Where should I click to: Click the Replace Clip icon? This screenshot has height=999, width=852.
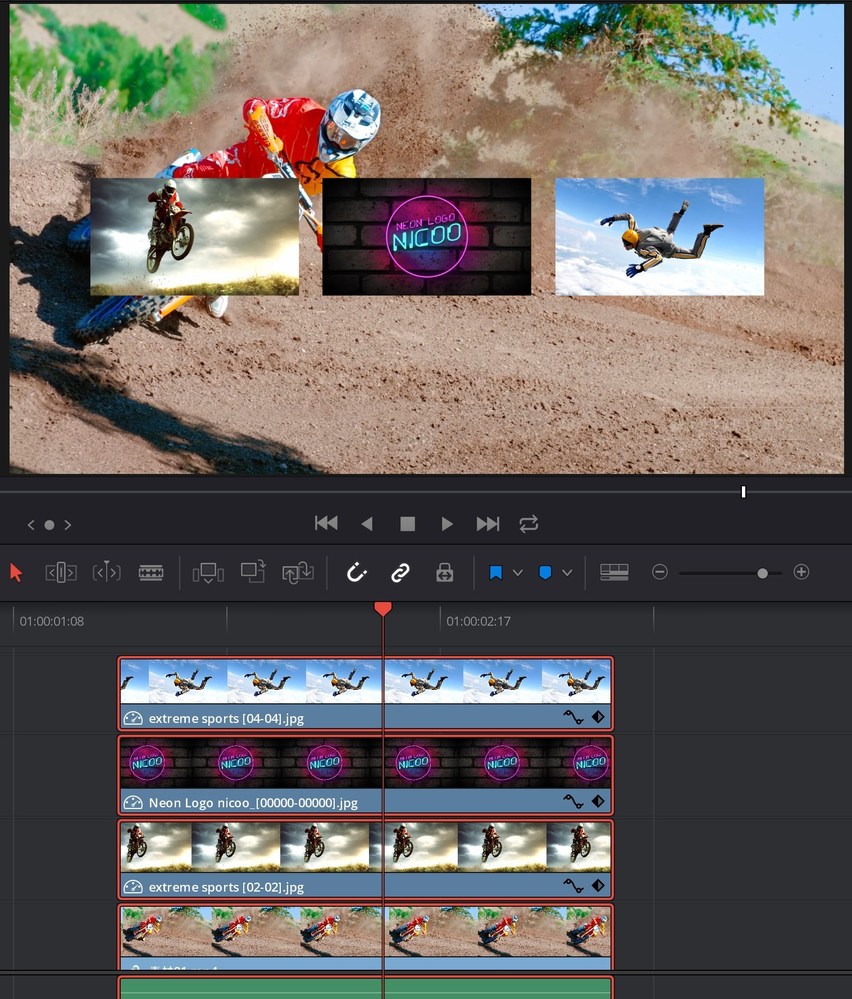click(298, 572)
